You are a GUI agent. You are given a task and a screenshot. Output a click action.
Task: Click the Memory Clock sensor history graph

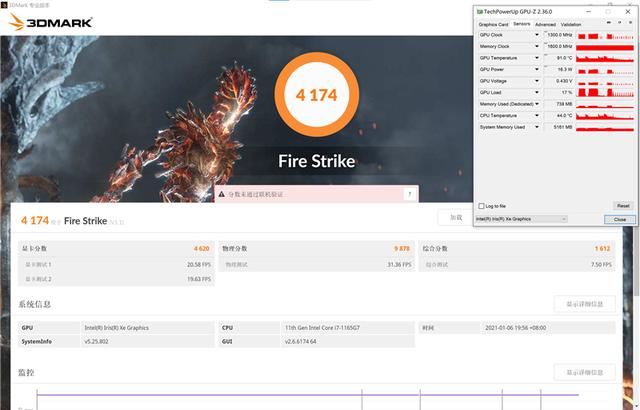tap(605, 47)
